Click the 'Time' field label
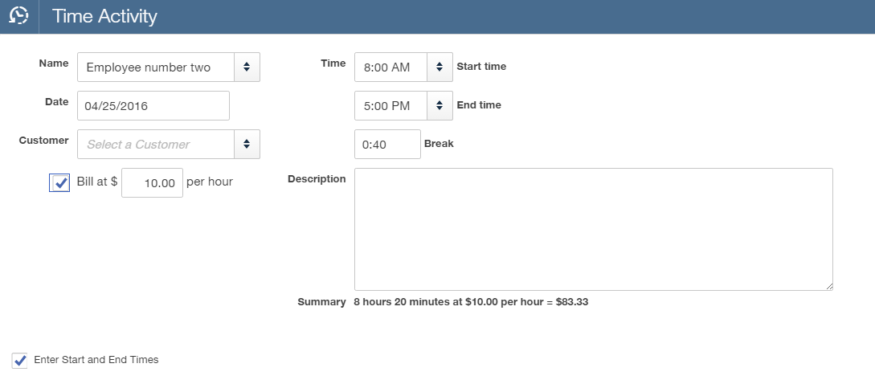This screenshot has height=380, width=875. tap(333, 63)
